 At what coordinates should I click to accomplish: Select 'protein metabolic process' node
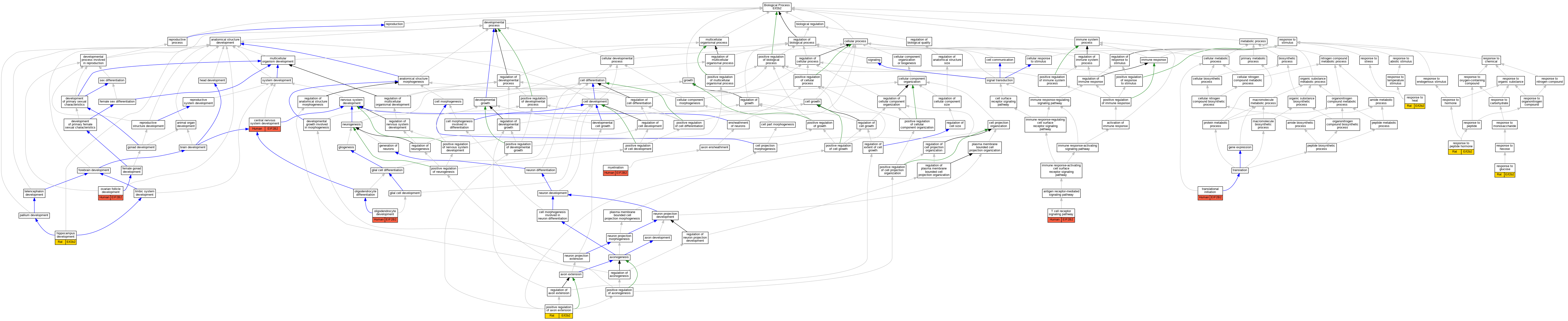coord(1216,125)
